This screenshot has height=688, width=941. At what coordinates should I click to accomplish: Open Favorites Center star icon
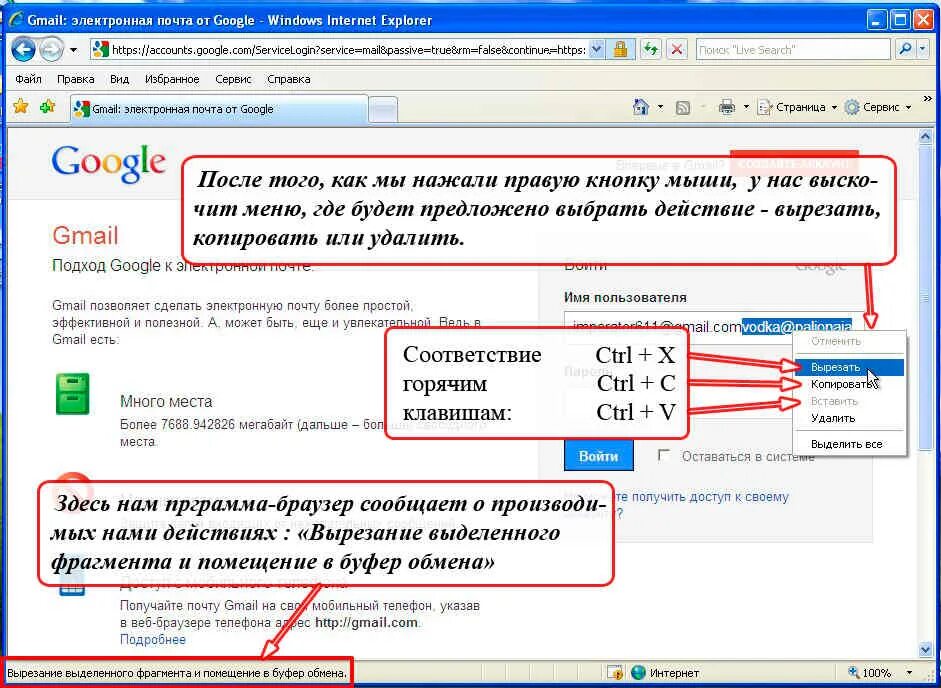click(21, 107)
